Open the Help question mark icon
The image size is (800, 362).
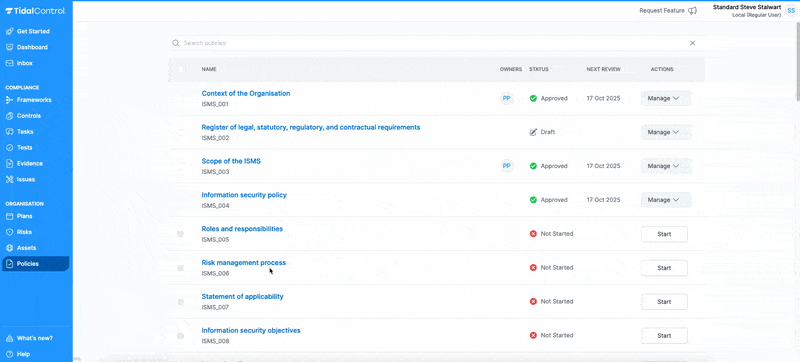point(9,354)
